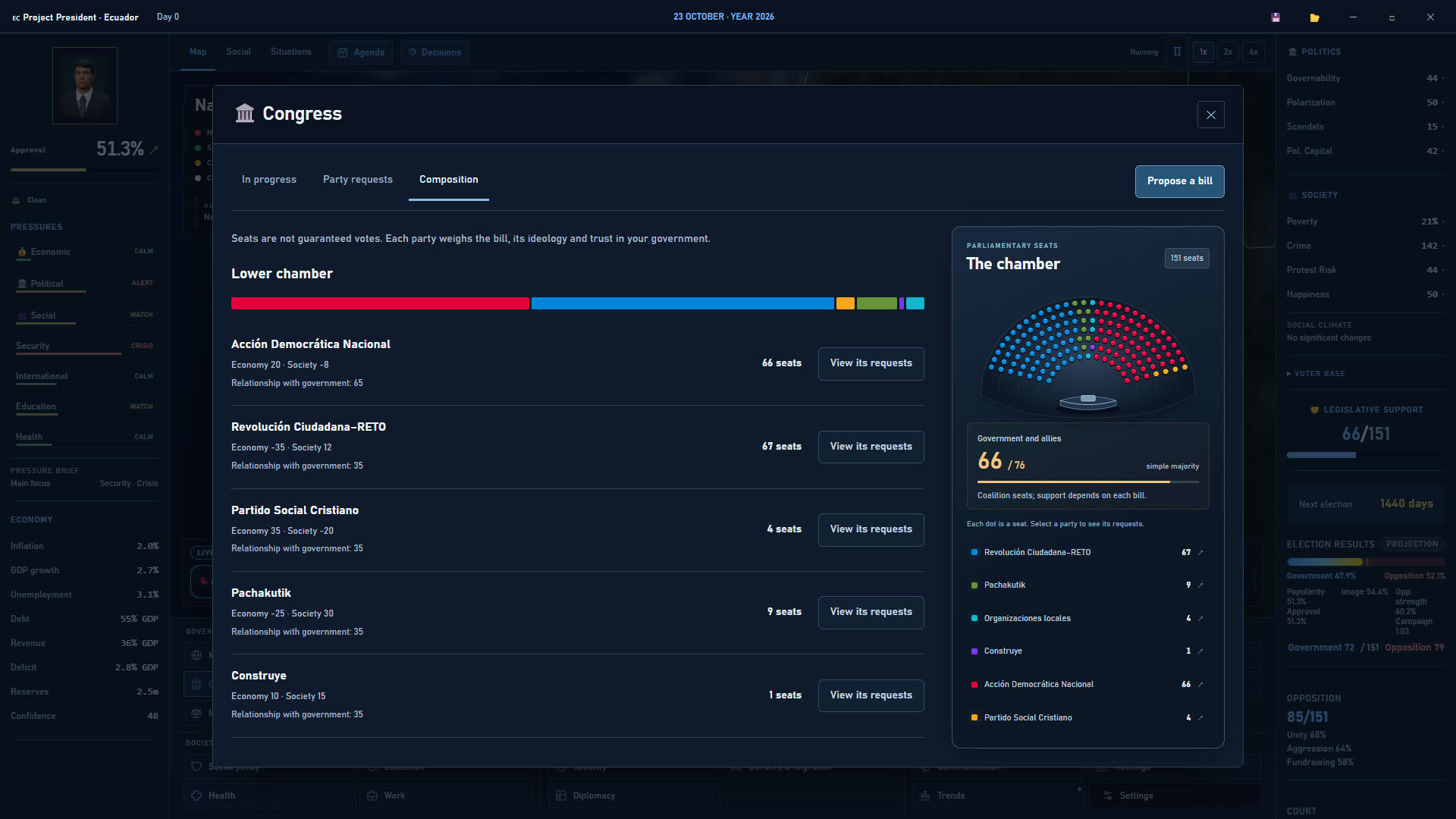Click the president portrait thumbnail

point(85,86)
